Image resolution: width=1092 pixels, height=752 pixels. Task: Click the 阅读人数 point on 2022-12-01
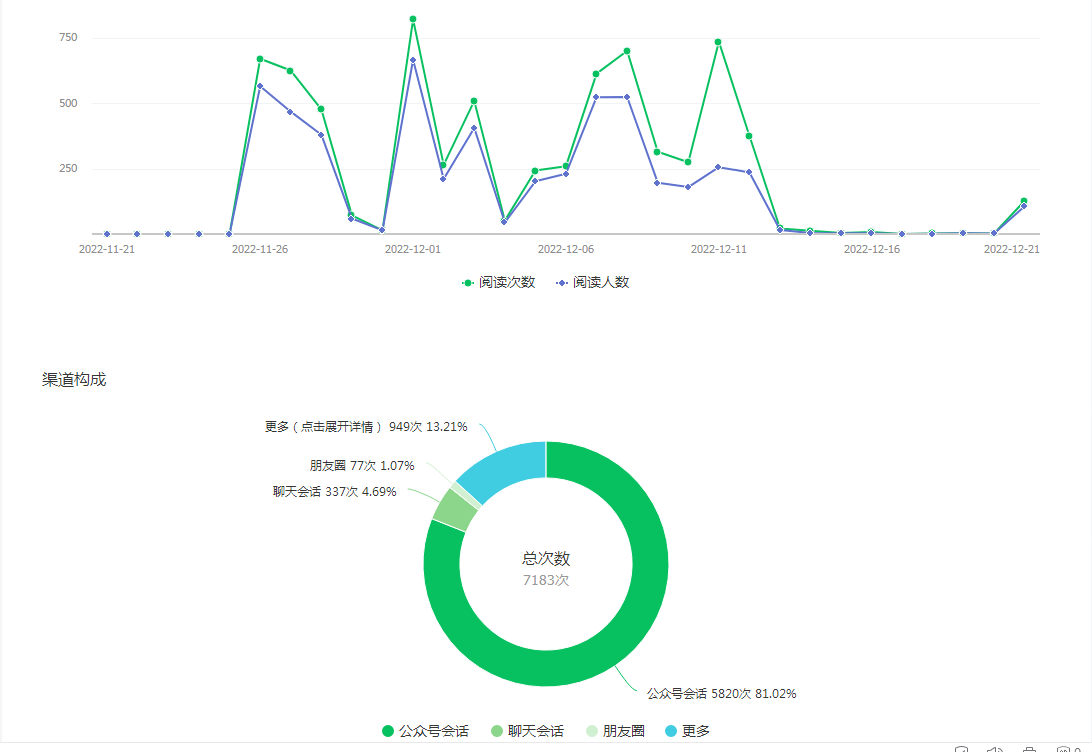413,60
